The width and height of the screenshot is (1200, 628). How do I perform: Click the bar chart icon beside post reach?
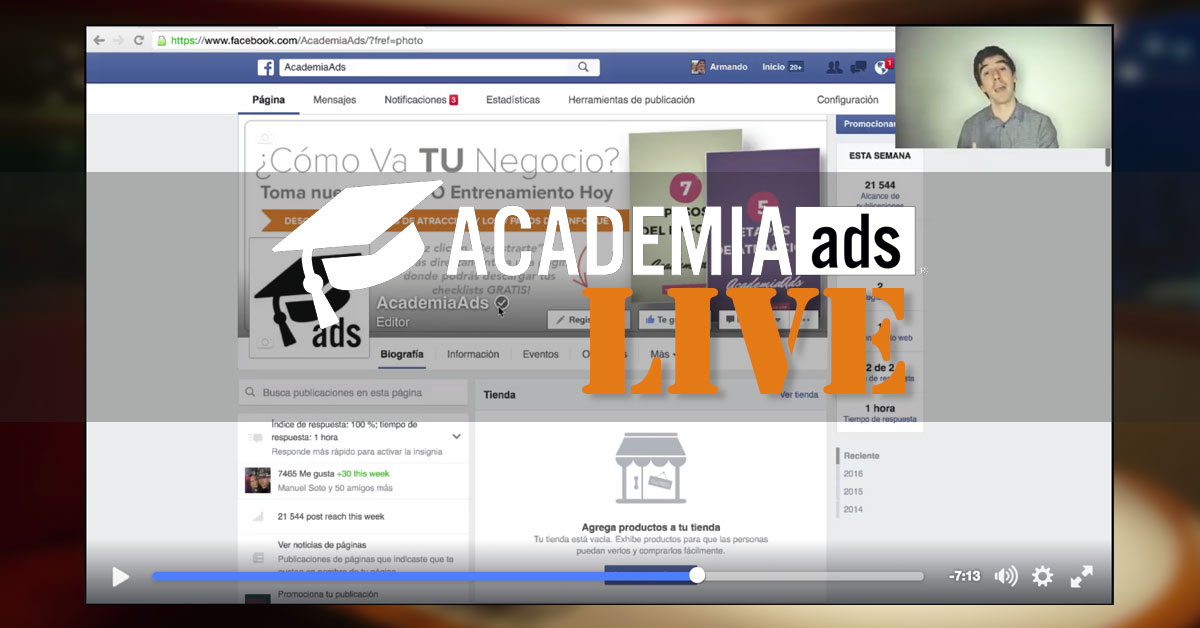257,517
